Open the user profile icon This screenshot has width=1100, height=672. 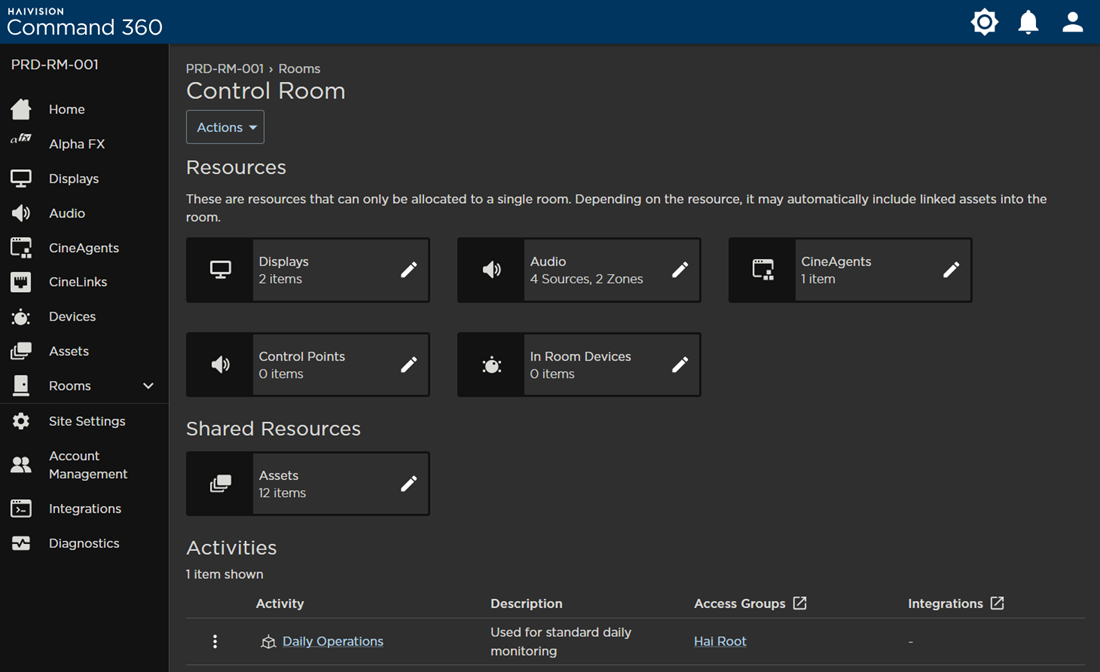(x=1073, y=22)
